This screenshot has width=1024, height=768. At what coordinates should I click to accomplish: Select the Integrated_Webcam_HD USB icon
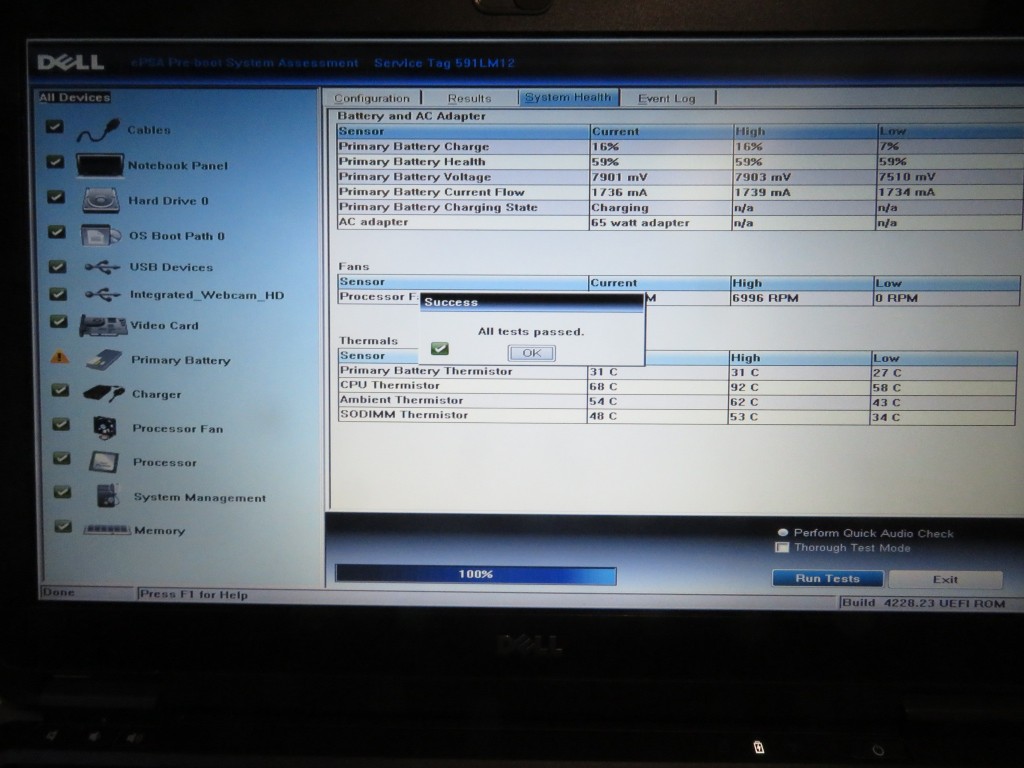[103, 295]
